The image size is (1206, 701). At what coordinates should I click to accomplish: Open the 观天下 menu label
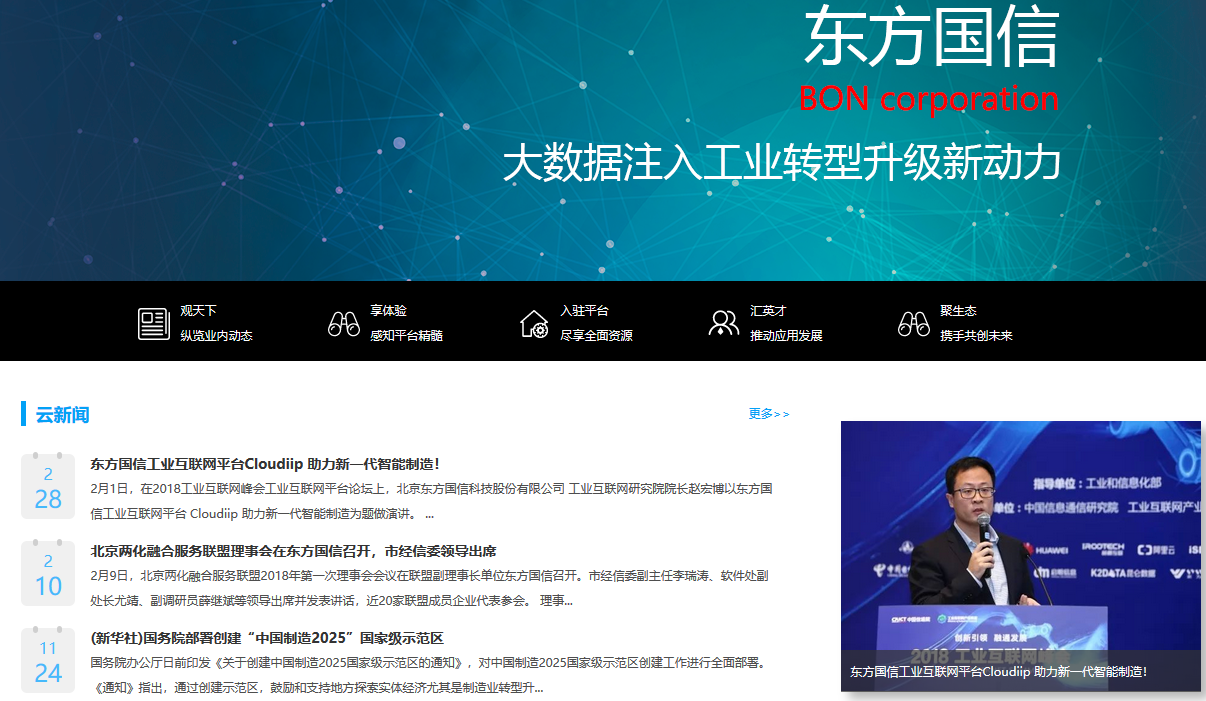click(x=198, y=311)
